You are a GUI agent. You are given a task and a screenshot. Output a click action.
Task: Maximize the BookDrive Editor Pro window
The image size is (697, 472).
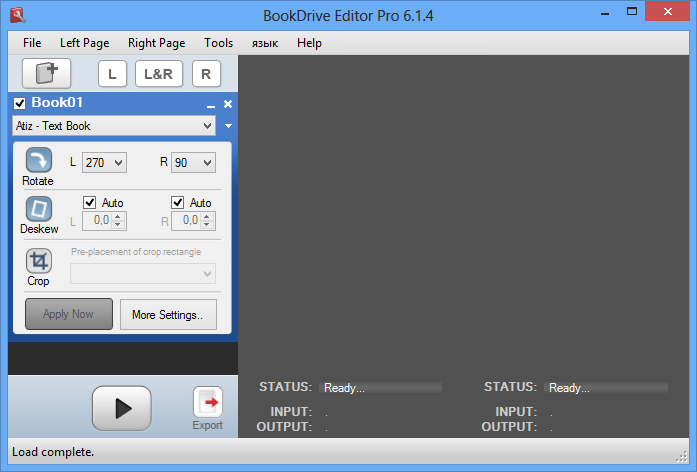(x=632, y=12)
